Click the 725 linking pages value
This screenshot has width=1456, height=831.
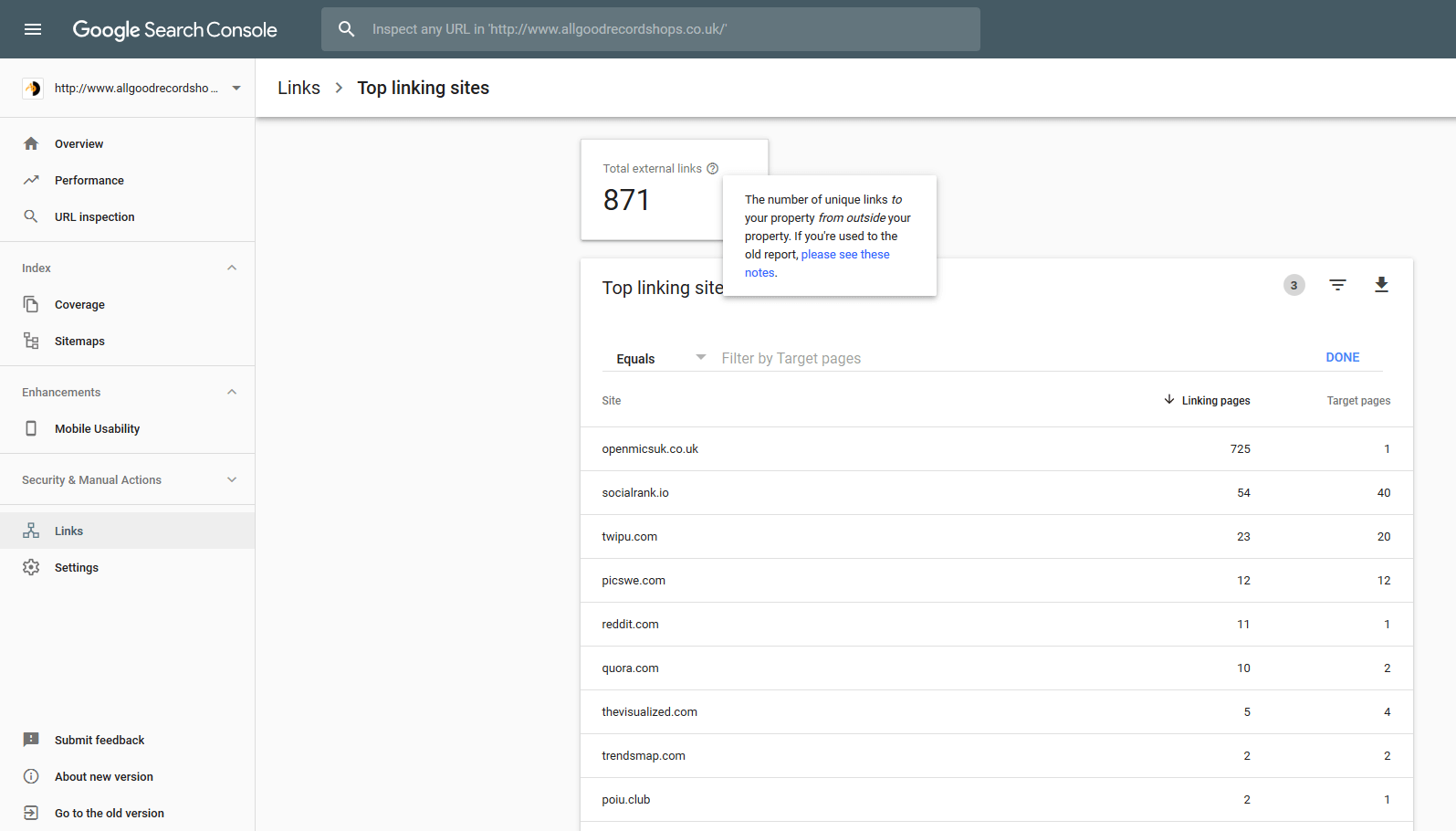click(x=1240, y=448)
